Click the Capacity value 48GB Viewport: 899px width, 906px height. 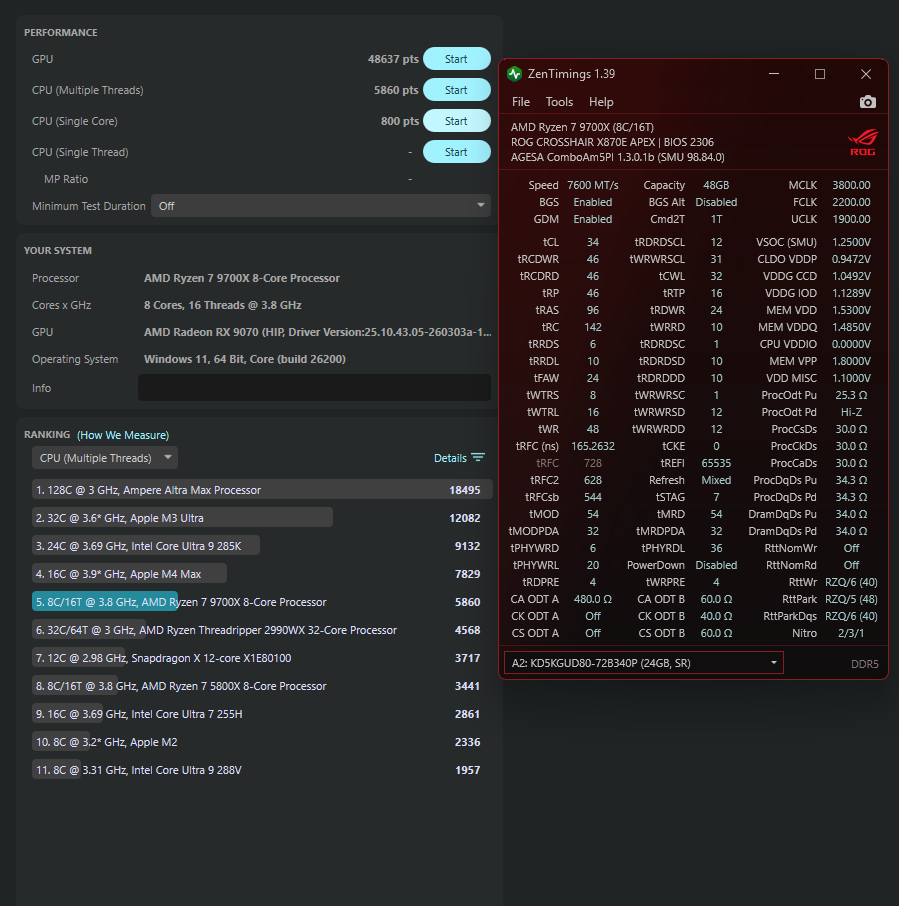[716, 185]
